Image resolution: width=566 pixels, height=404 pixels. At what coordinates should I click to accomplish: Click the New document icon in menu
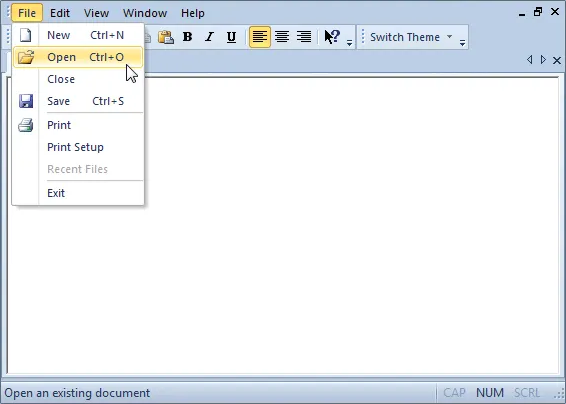point(26,35)
